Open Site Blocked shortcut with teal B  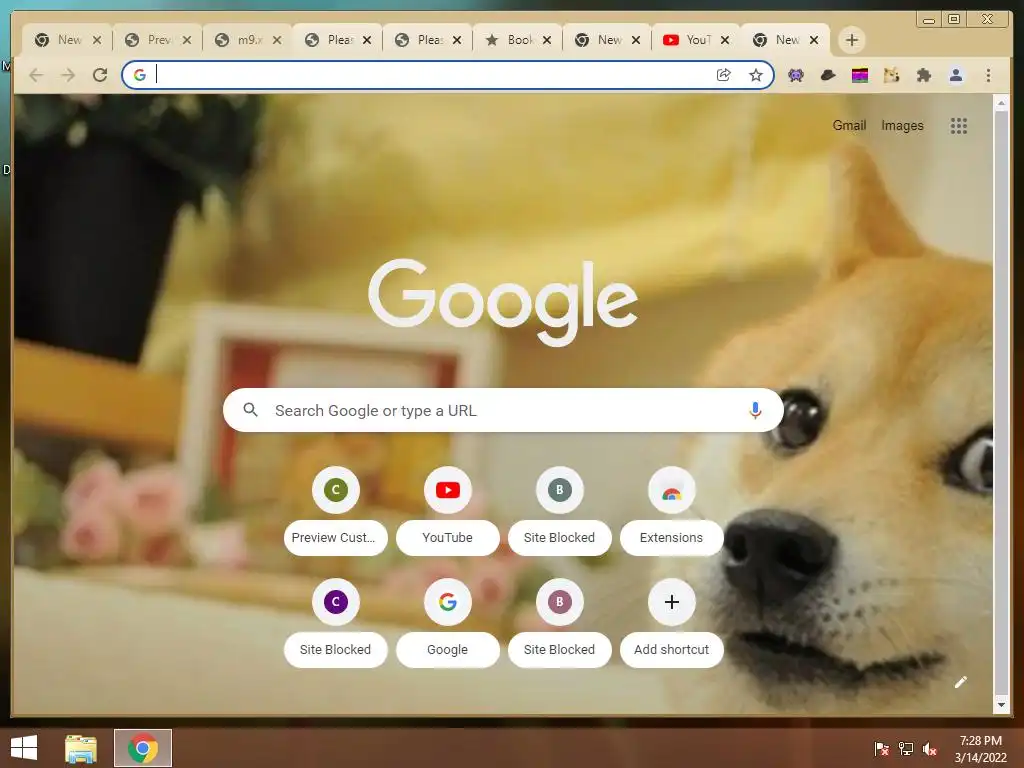(559, 511)
